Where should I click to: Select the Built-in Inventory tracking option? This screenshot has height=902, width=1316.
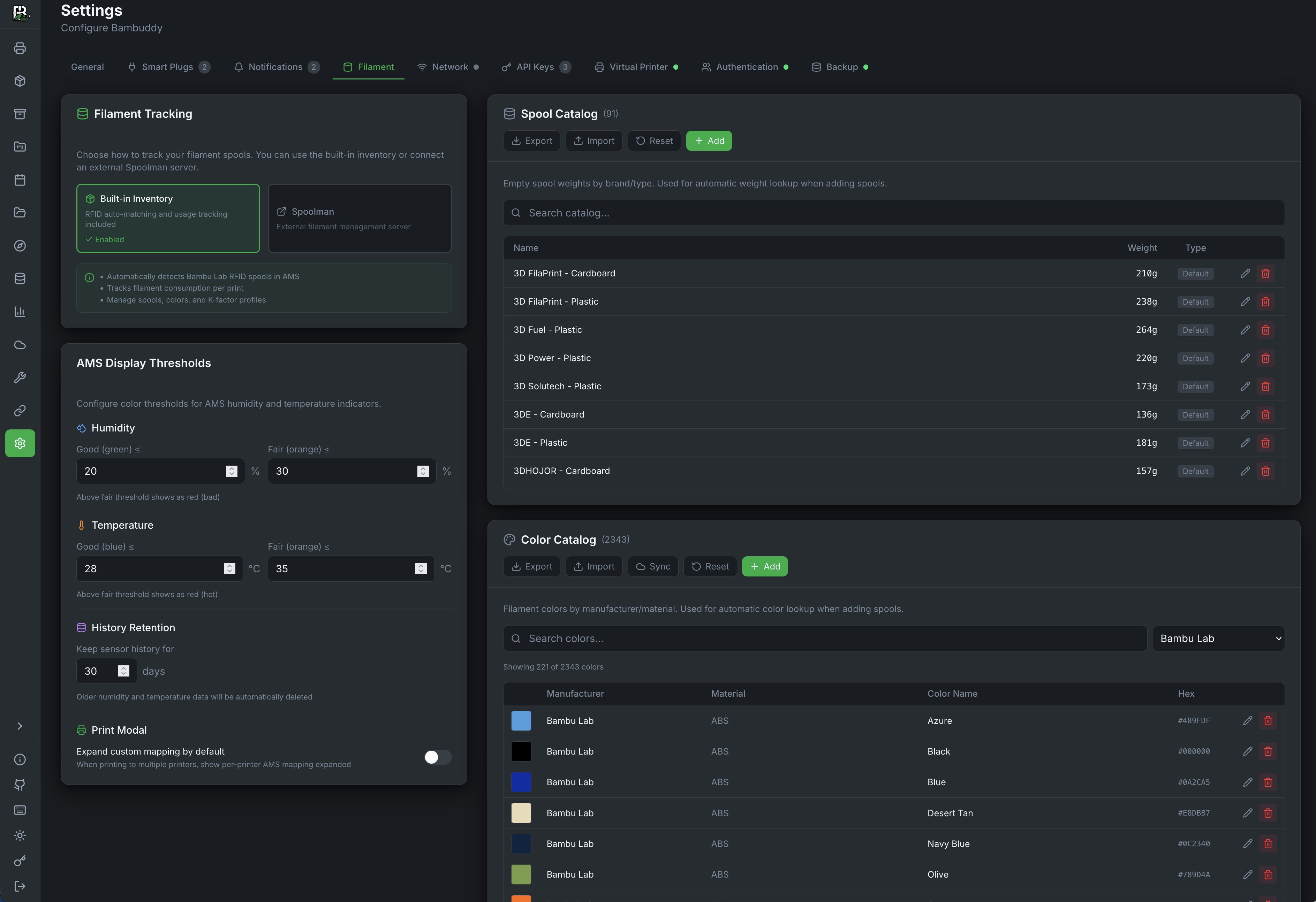tap(168, 219)
